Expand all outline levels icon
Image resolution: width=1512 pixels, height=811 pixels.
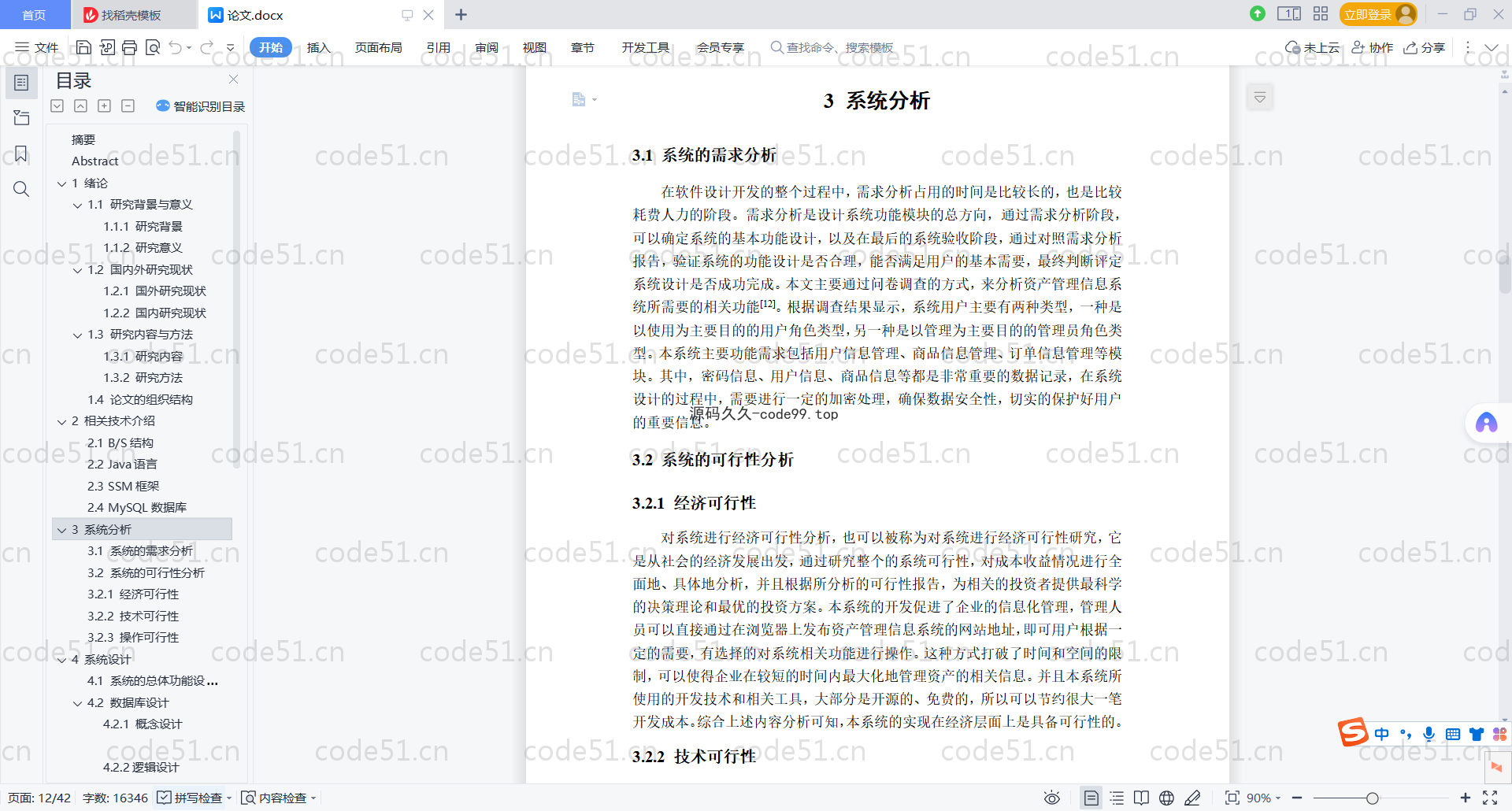pos(57,106)
